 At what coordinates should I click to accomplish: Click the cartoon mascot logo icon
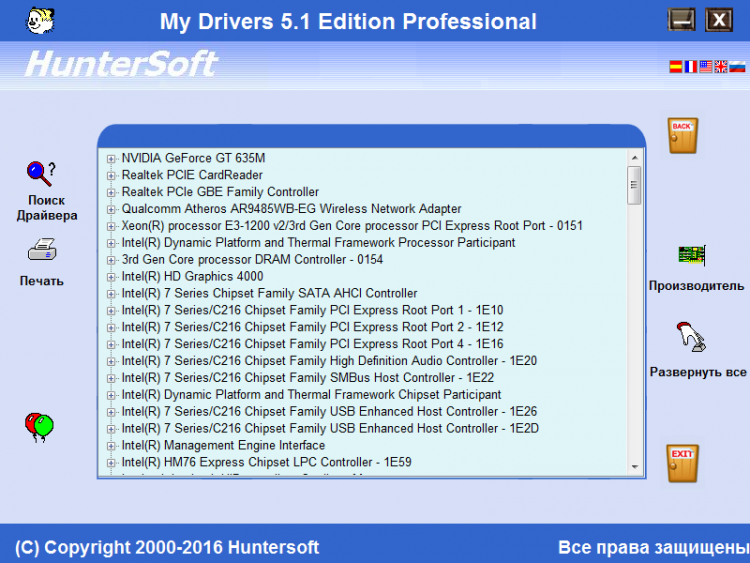point(40,20)
